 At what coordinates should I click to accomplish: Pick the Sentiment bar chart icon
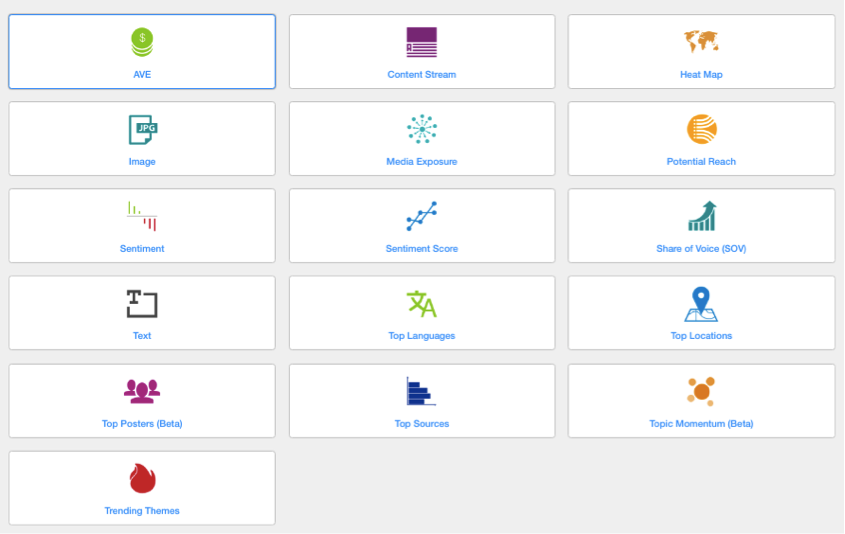142,216
